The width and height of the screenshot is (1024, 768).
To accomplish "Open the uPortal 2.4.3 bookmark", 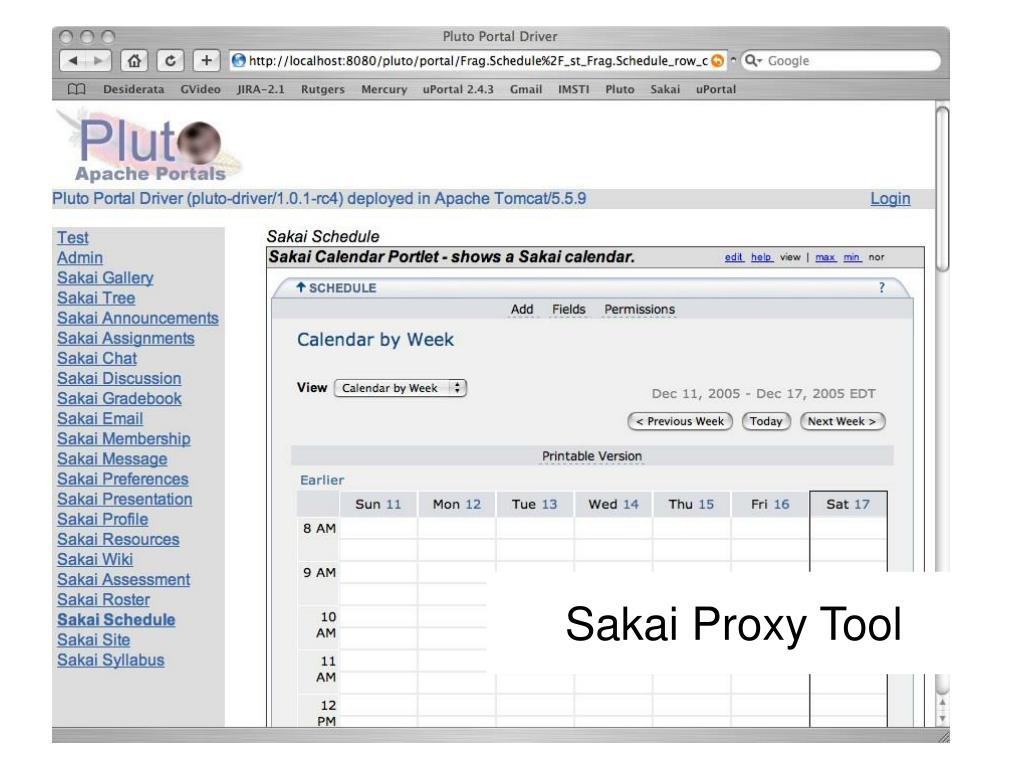I will click(458, 89).
